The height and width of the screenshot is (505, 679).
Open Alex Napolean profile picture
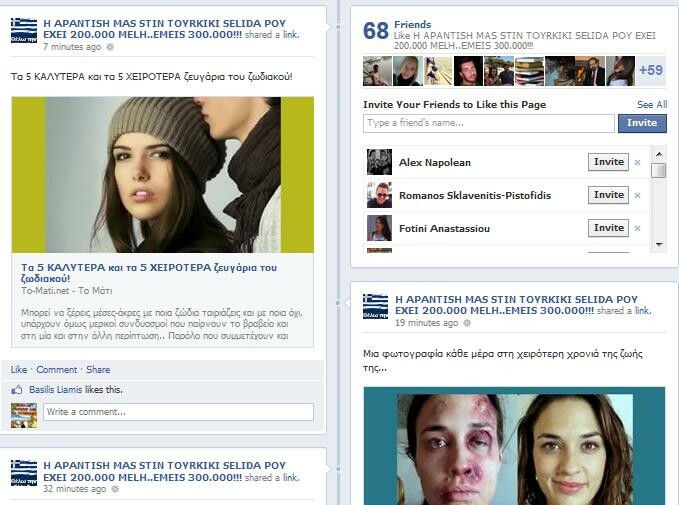point(379,162)
